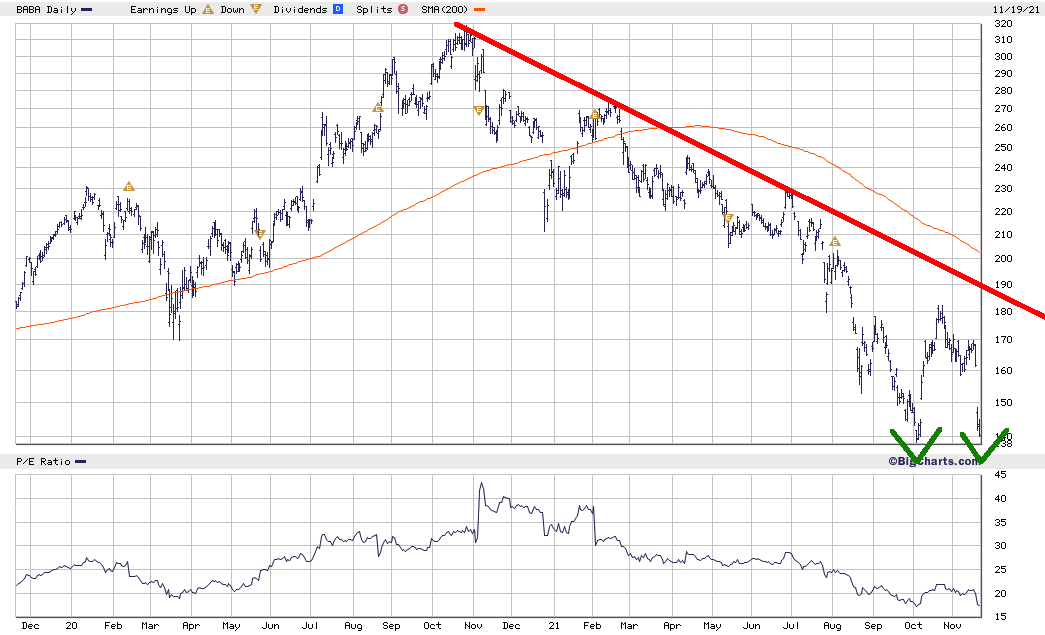This screenshot has width=1045, height=635.
Task: Open the earnings-up marker near August 2021
Action: point(834,242)
